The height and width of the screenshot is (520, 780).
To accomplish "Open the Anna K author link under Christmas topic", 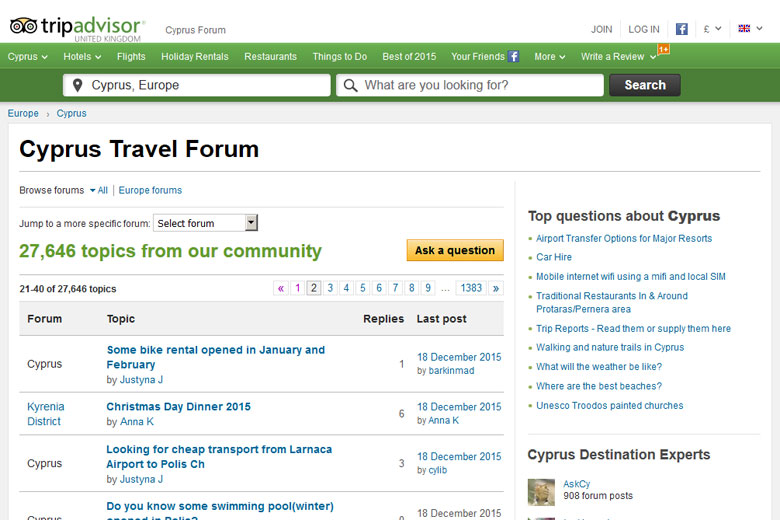I will tap(137, 421).
